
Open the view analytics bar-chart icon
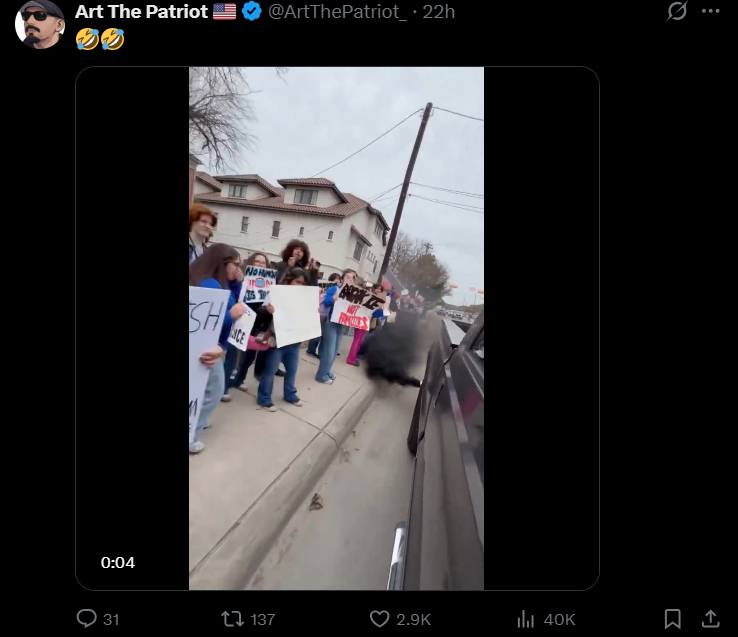click(526, 619)
